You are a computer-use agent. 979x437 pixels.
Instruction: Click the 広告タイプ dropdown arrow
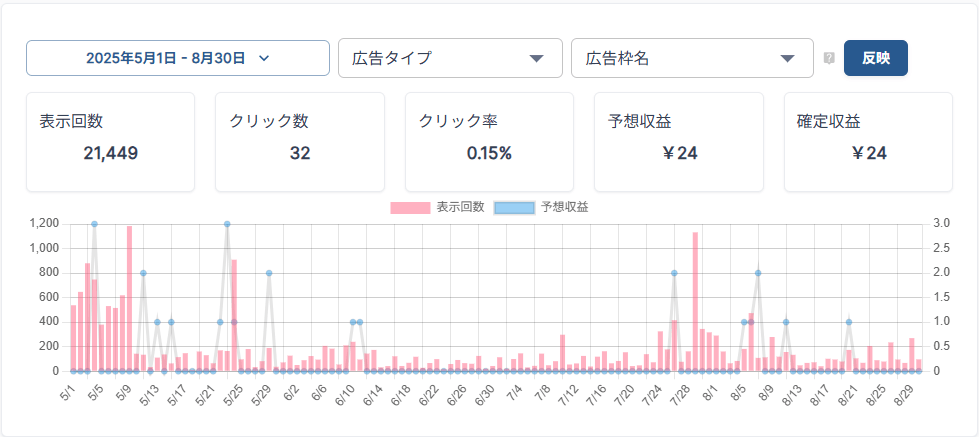point(536,58)
